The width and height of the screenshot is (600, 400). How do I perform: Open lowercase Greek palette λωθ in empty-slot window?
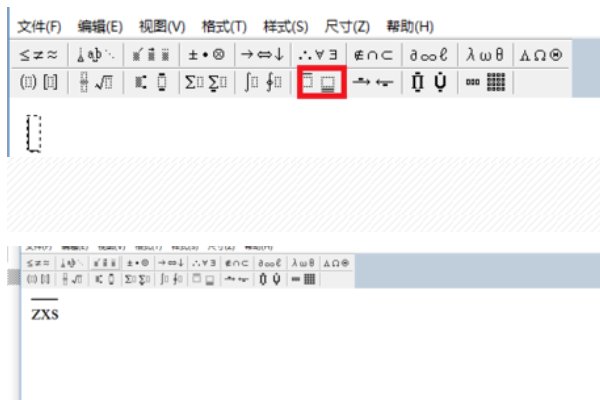coord(485,55)
